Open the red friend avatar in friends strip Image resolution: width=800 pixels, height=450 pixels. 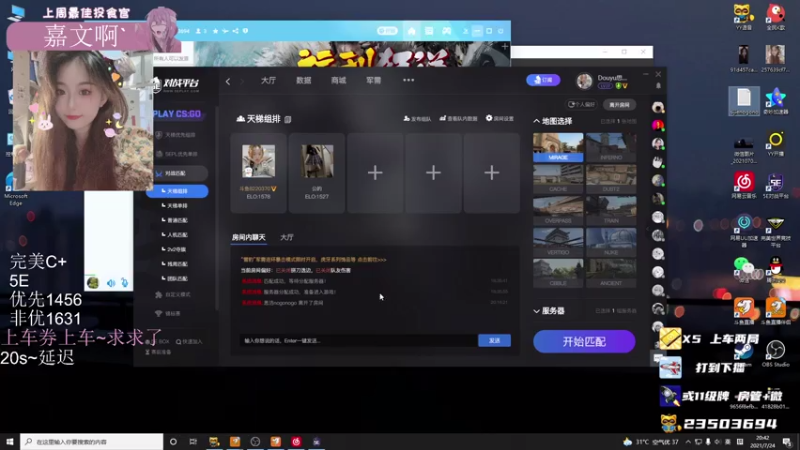[x=658, y=125]
